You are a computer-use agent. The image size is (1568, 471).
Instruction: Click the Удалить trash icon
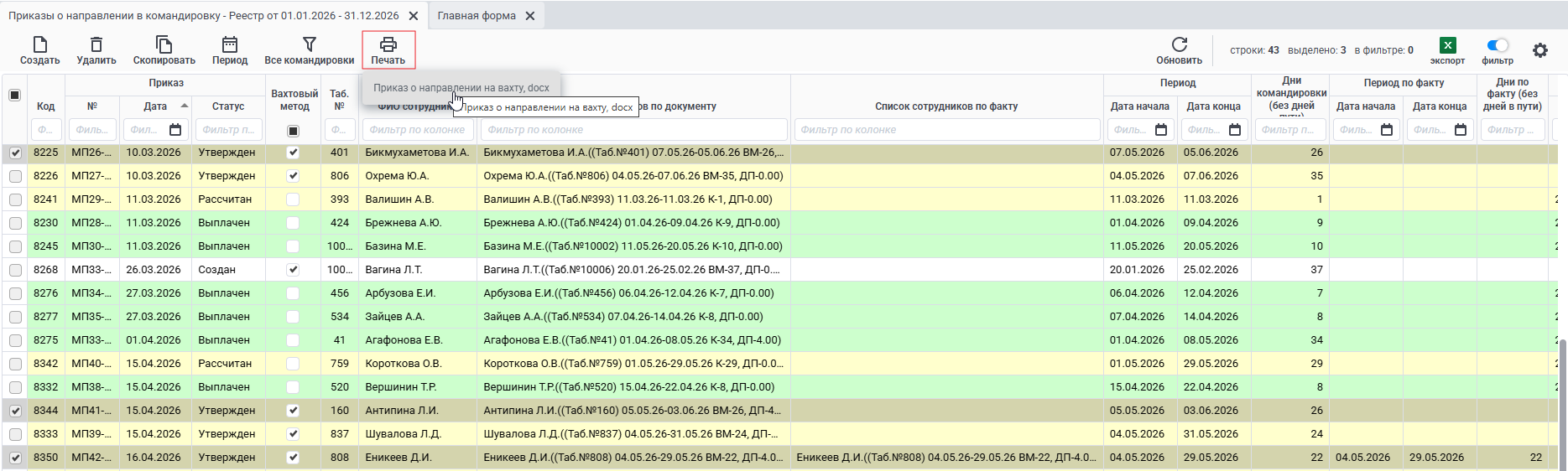tap(96, 44)
